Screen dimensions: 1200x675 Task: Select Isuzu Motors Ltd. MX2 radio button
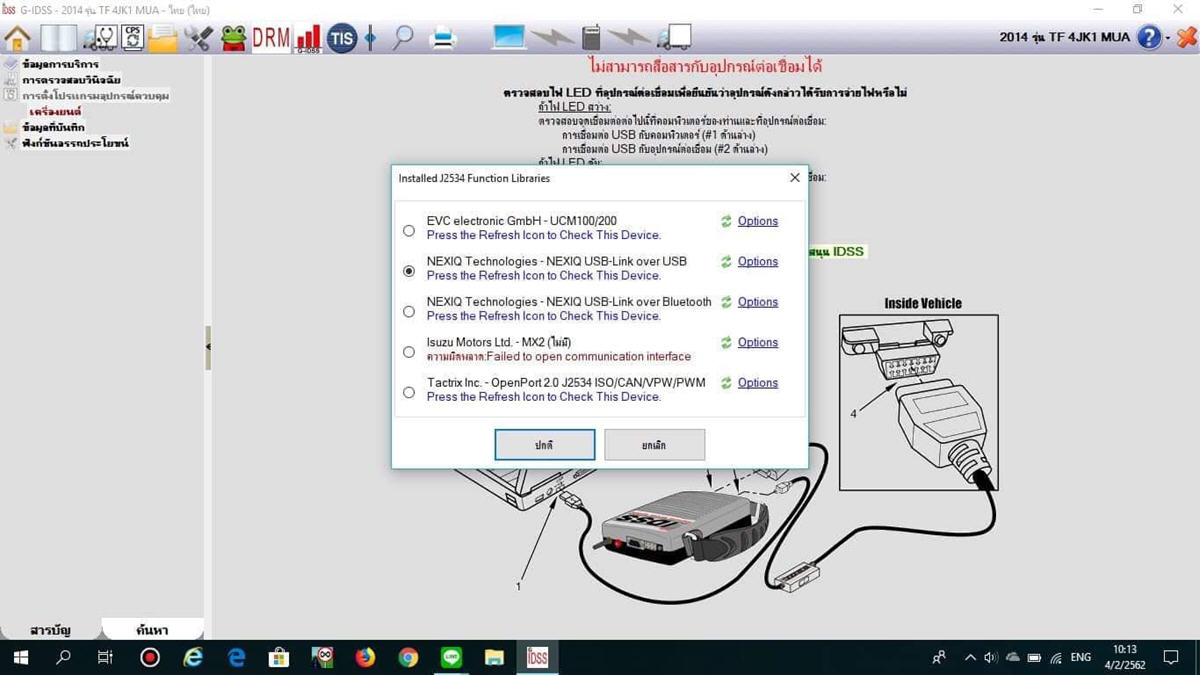(x=409, y=352)
